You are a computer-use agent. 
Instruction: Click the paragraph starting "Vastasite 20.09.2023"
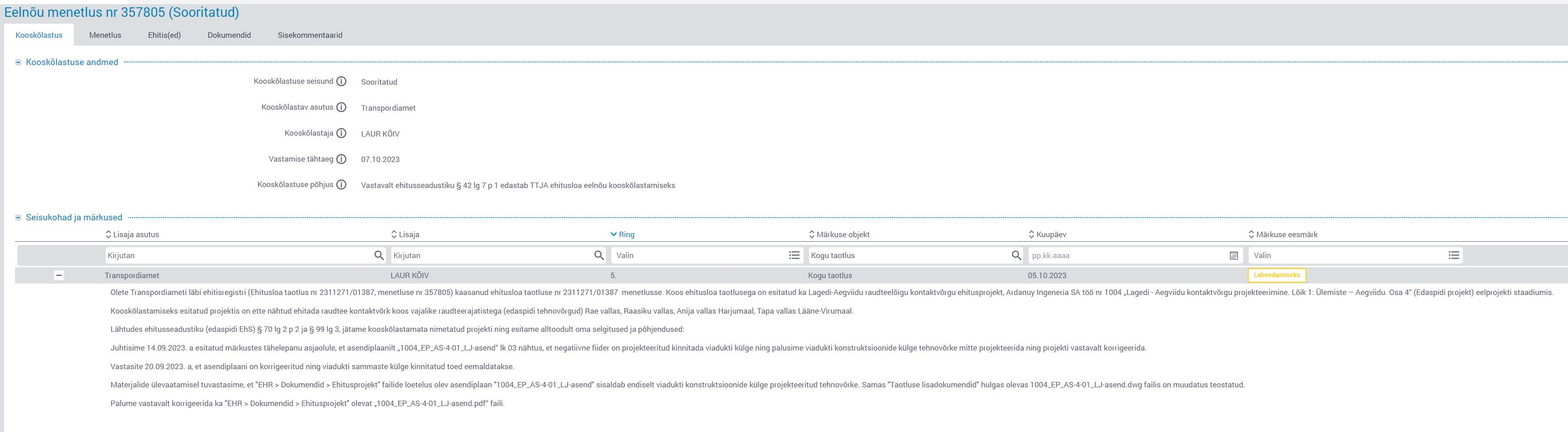[312, 366]
